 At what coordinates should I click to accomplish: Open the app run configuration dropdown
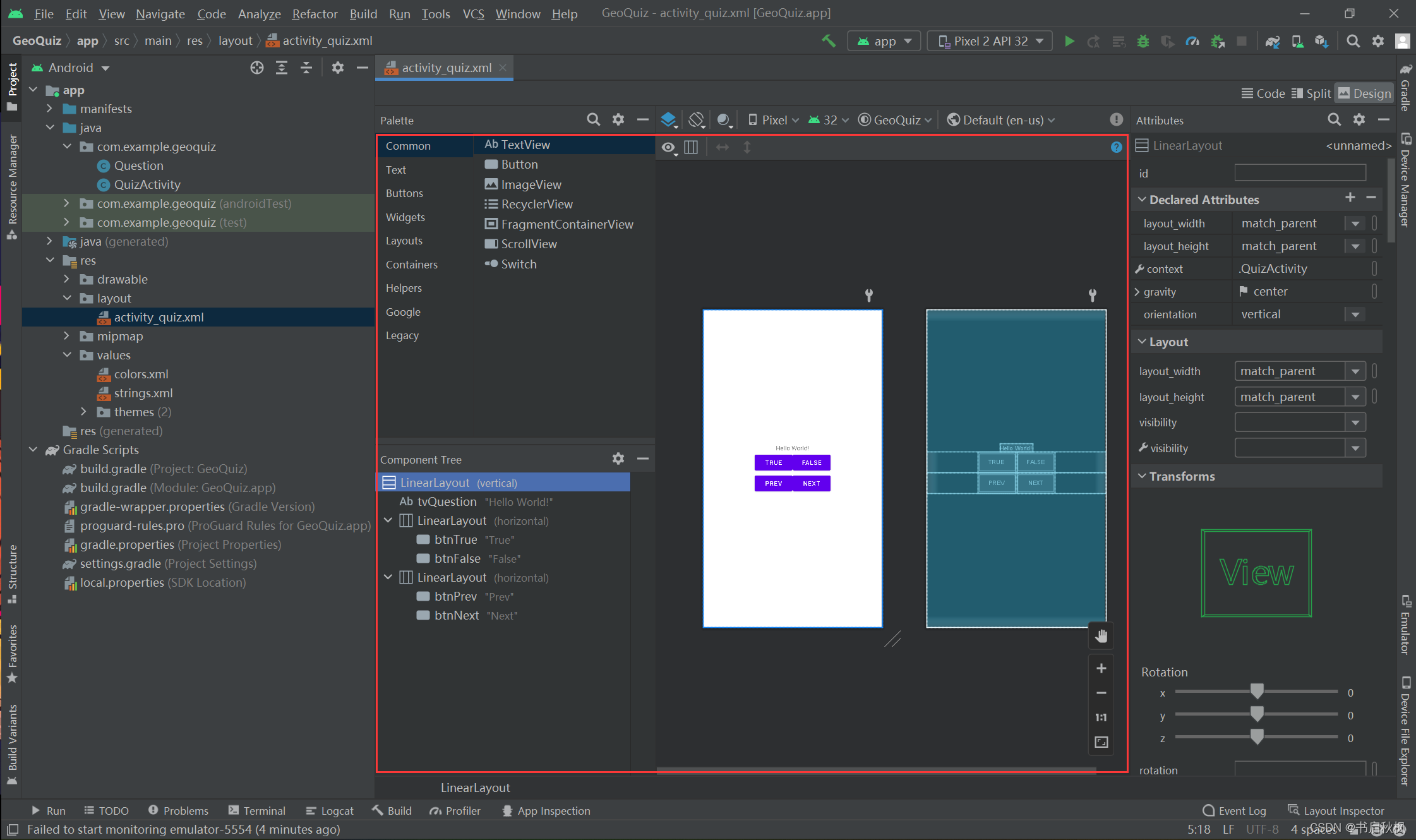(884, 41)
